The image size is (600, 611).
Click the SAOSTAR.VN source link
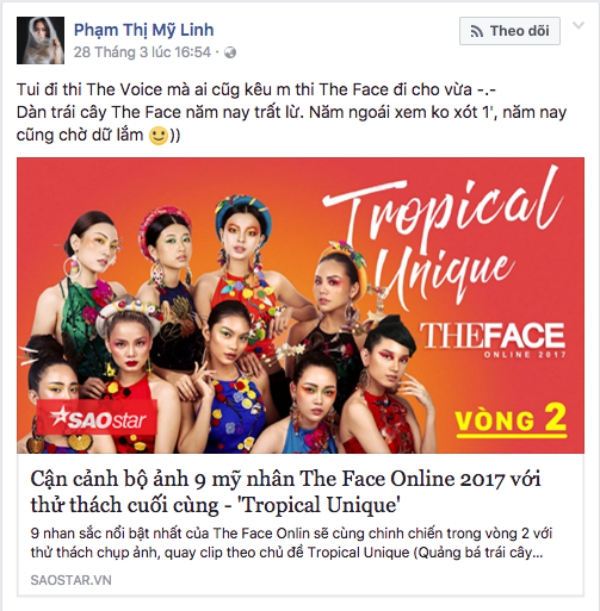(x=71, y=580)
